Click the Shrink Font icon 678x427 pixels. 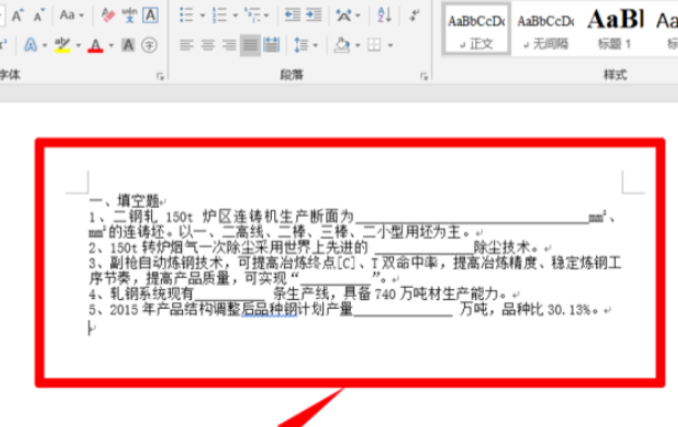(38, 16)
